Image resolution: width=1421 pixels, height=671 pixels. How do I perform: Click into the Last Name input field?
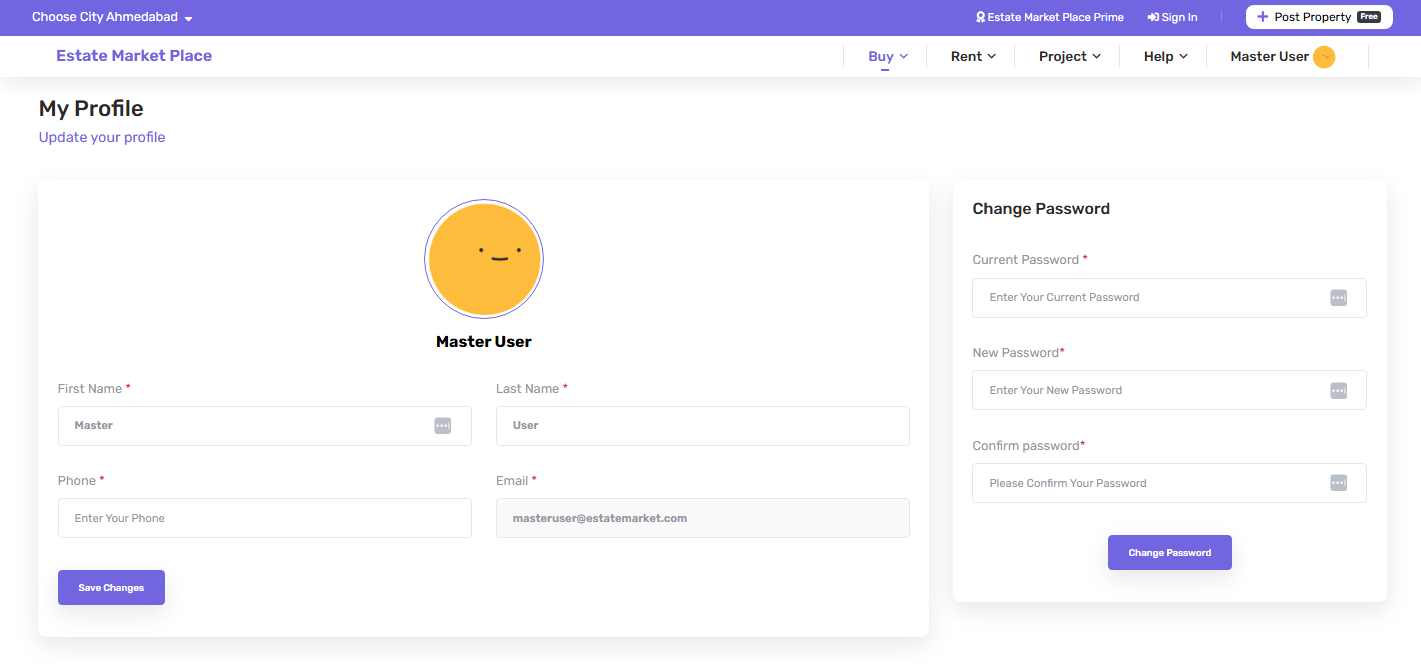pos(702,426)
